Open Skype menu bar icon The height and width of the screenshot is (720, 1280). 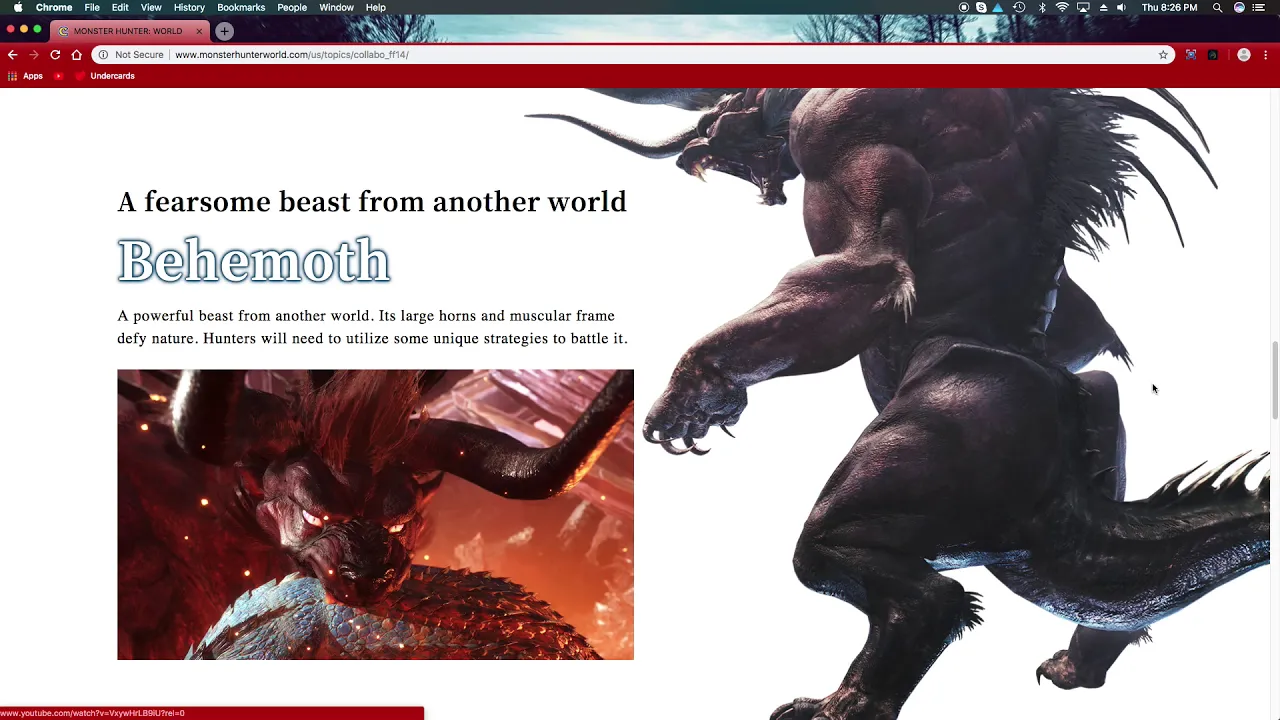(x=981, y=7)
